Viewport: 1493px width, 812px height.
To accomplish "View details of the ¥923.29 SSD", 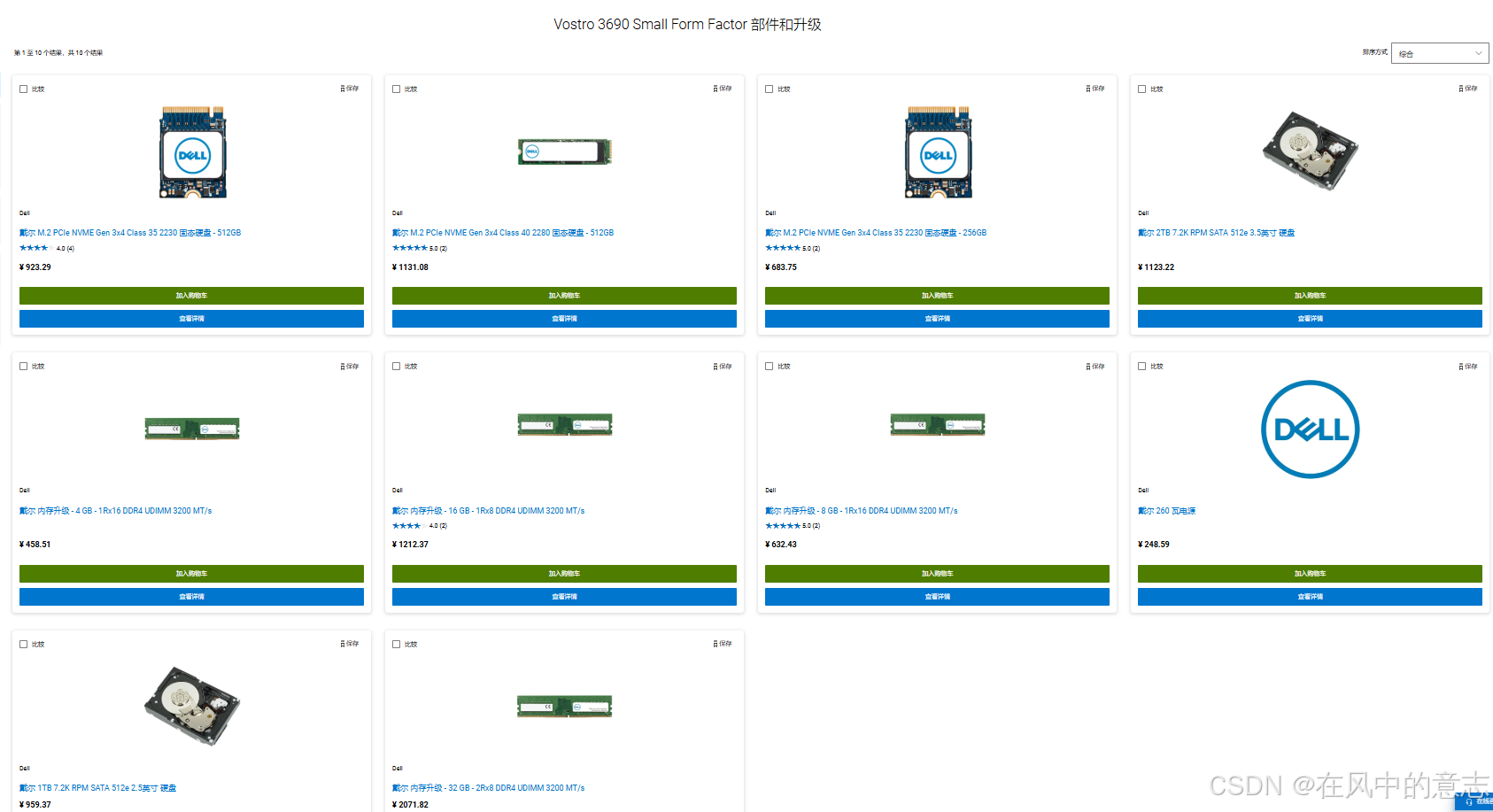I will click(191, 319).
